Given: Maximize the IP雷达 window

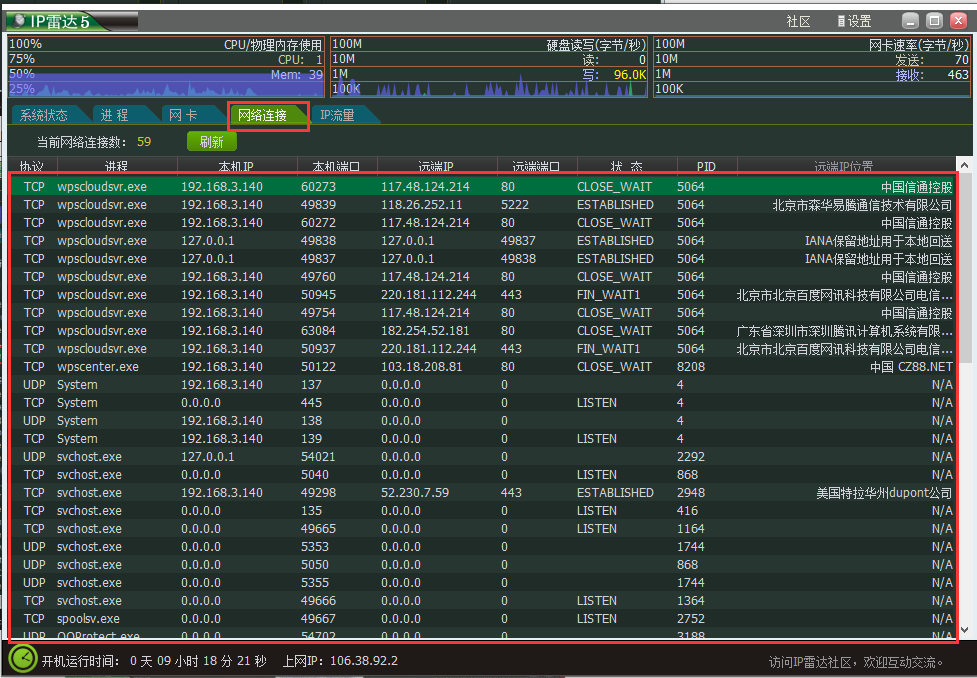Looking at the screenshot, I should 934,20.
